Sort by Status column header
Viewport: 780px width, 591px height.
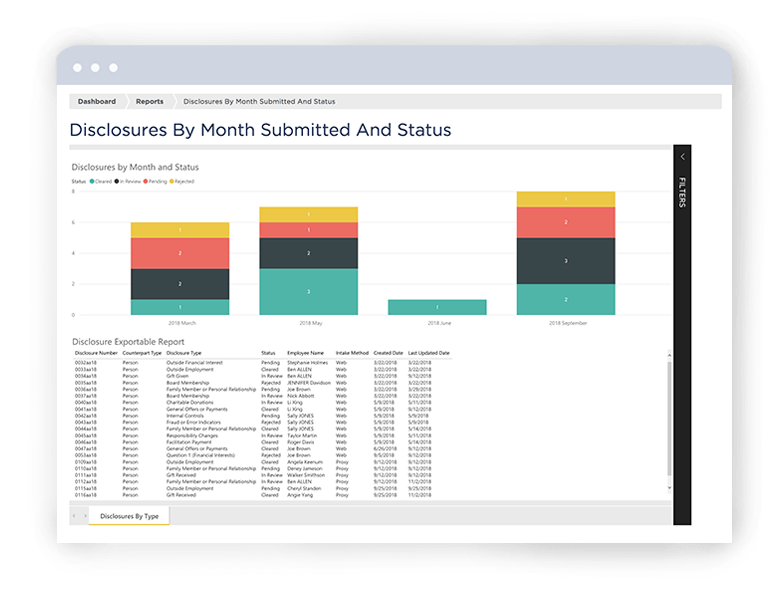[268, 353]
